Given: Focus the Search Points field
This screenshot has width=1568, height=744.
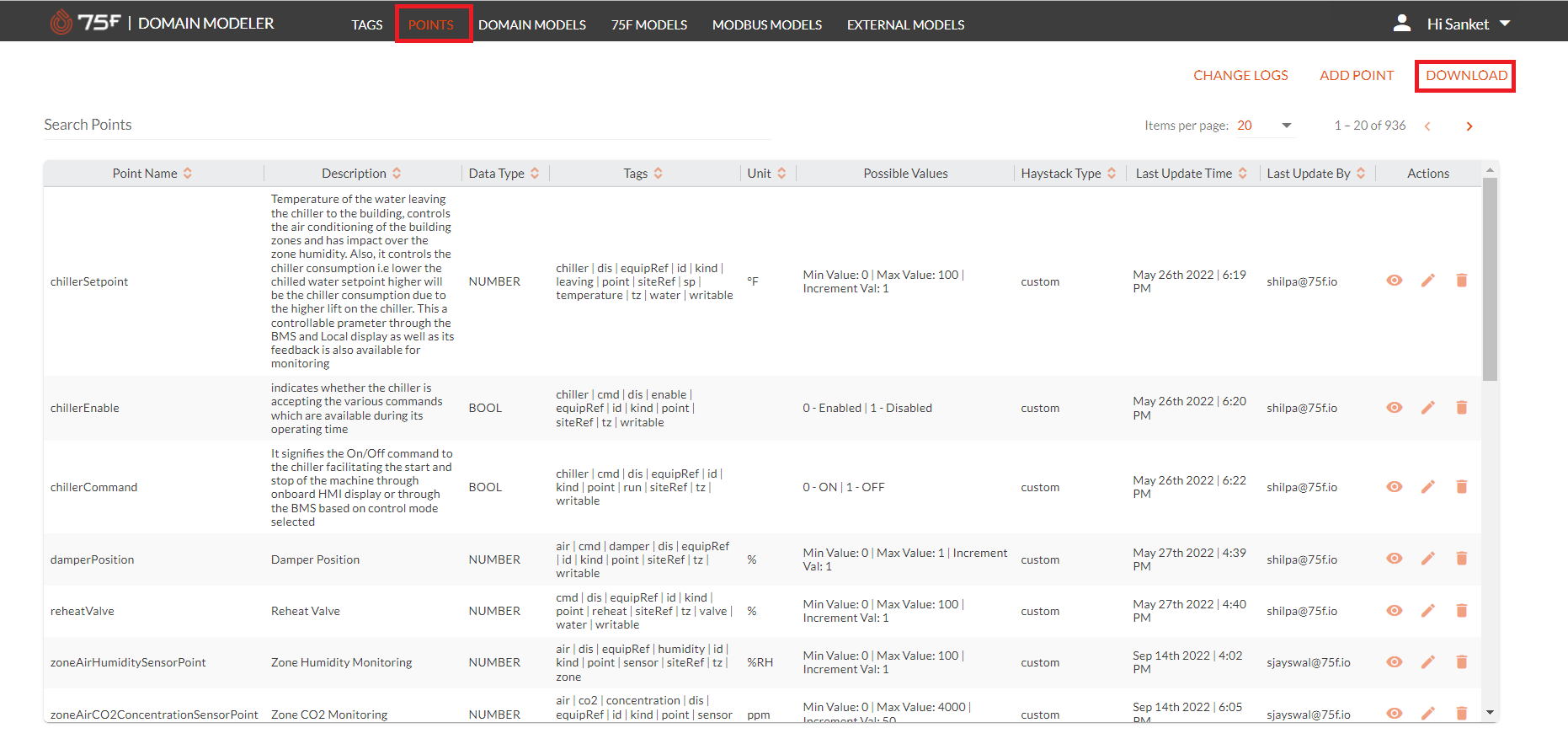Looking at the screenshot, I should (x=408, y=125).
